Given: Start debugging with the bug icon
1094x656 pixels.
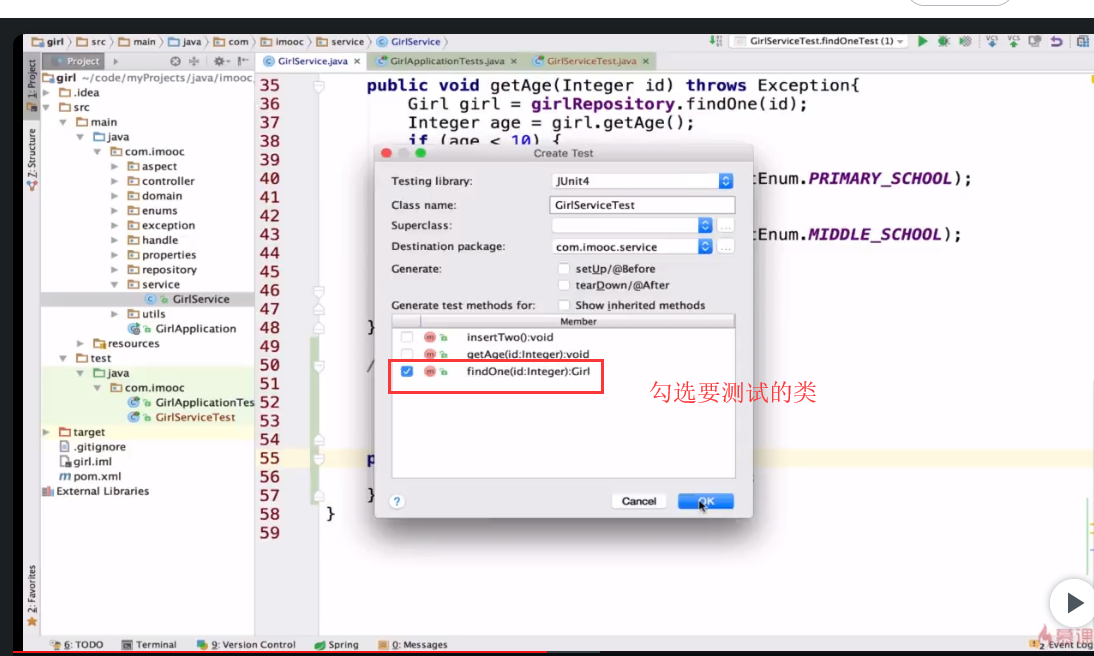Looking at the screenshot, I should click(943, 41).
